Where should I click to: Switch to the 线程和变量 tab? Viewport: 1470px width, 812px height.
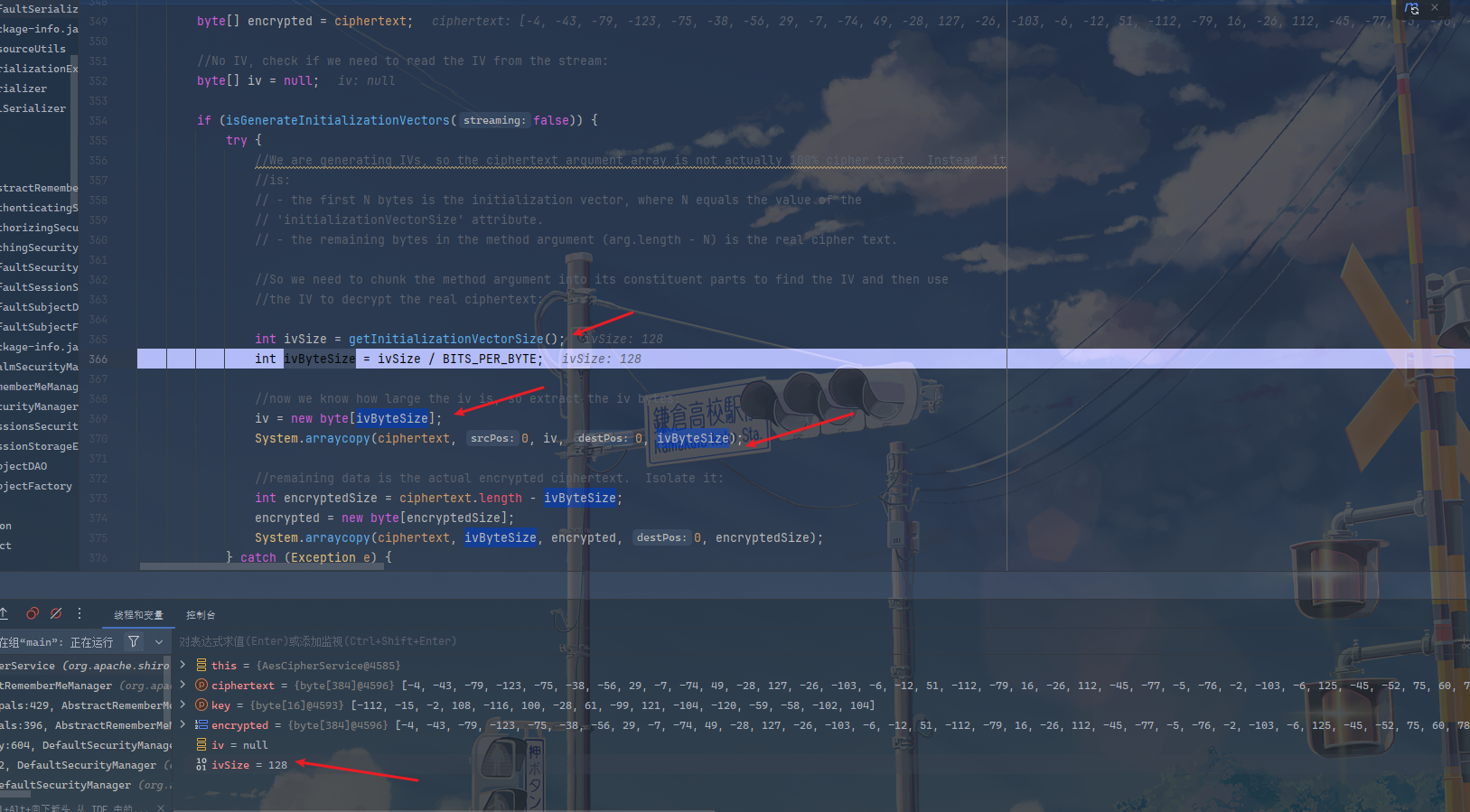click(x=138, y=615)
